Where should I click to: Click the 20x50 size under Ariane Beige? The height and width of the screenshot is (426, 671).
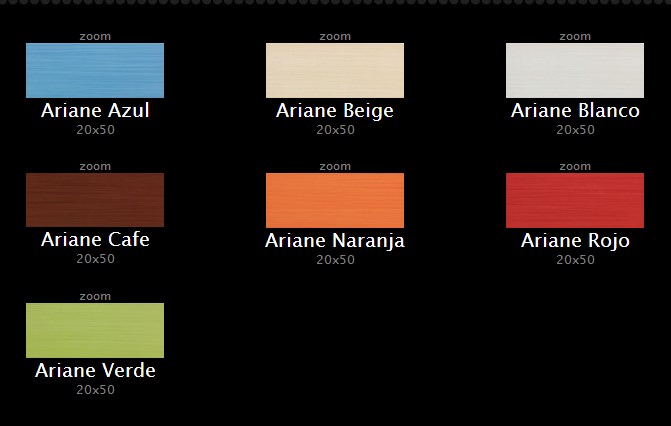(x=336, y=130)
